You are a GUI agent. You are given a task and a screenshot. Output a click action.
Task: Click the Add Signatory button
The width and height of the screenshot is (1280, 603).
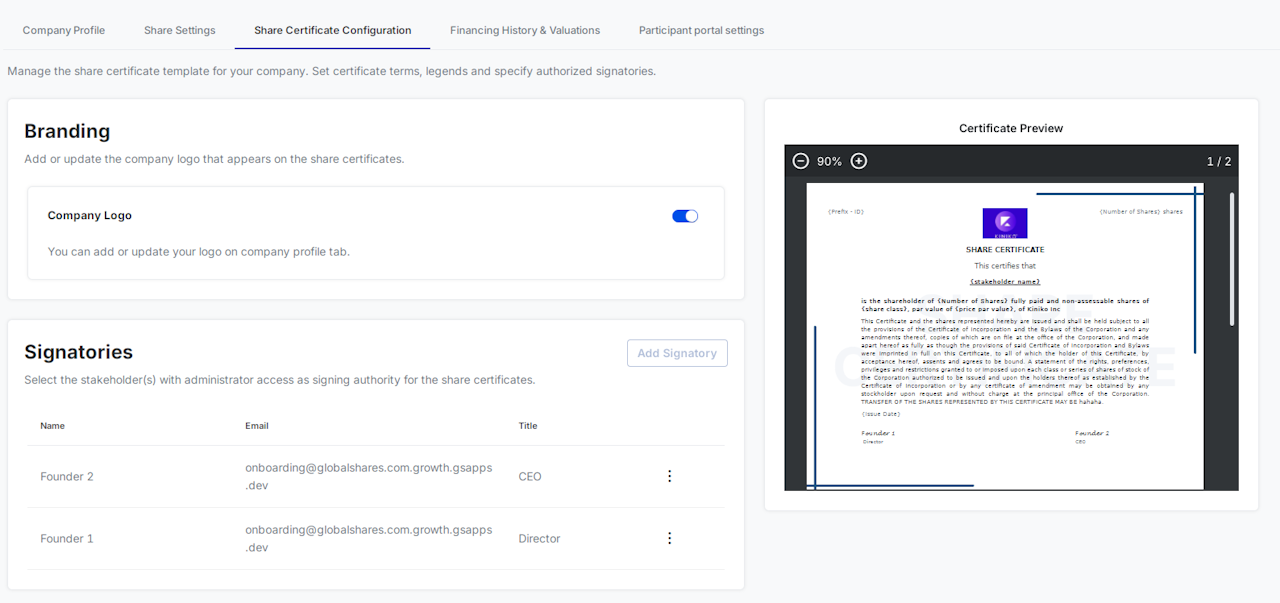point(677,353)
